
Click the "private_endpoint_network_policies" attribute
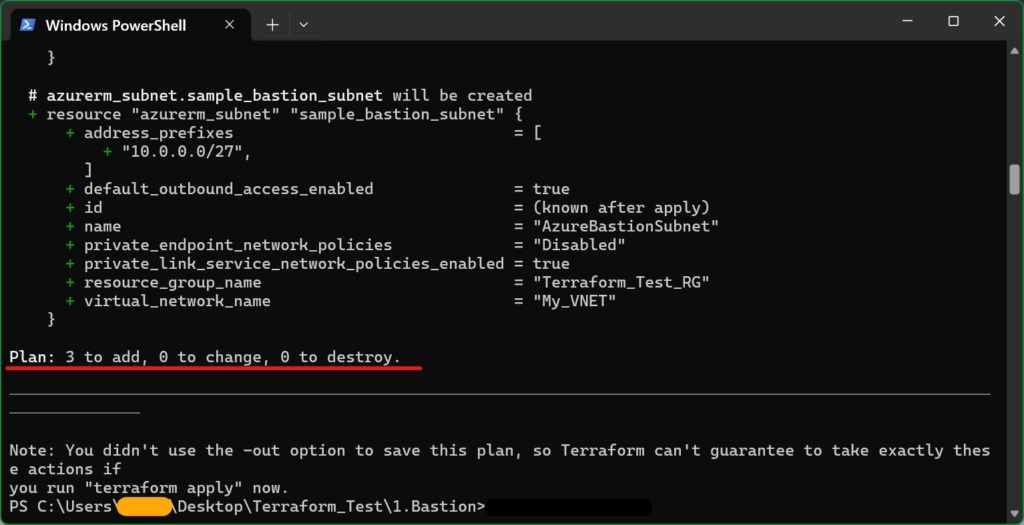coord(238,246)
